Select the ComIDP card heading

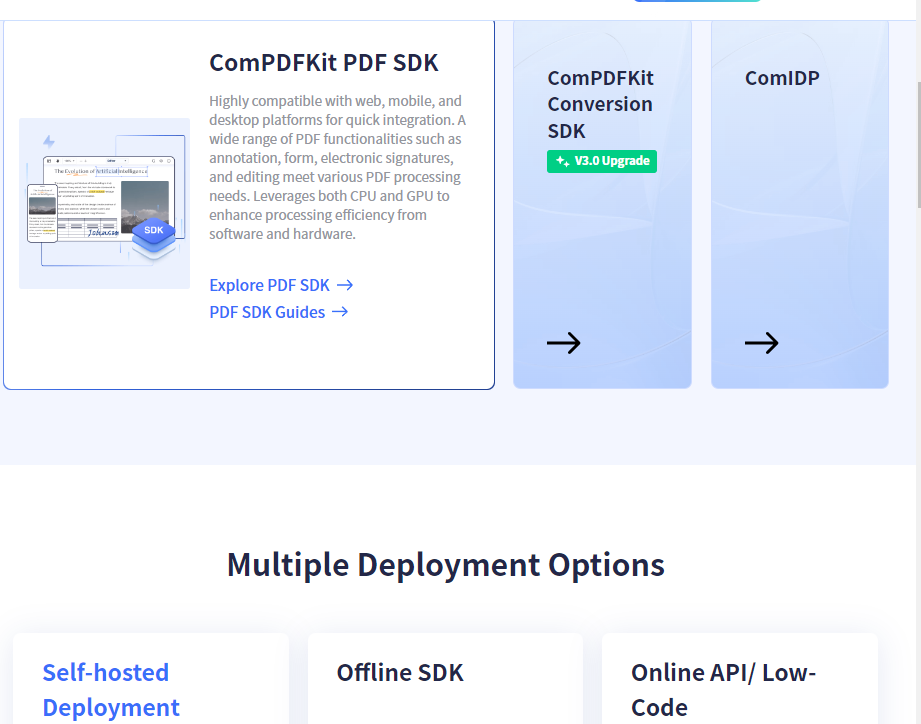point(782,78)
